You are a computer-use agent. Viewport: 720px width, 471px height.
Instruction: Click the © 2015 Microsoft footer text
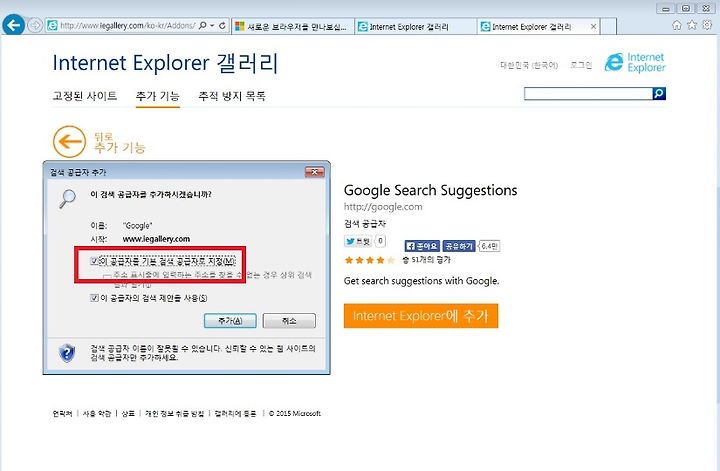click(295, 414)
